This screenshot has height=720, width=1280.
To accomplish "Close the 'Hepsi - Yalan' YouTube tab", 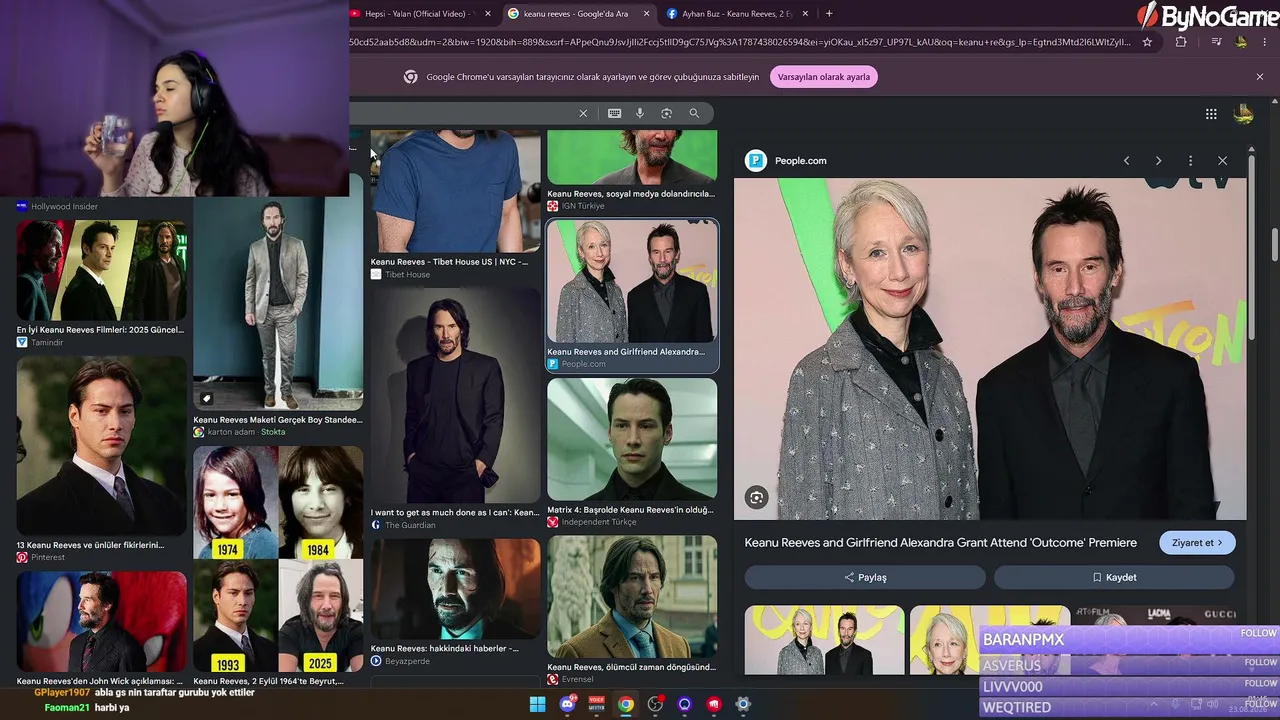I will (488, 14).
